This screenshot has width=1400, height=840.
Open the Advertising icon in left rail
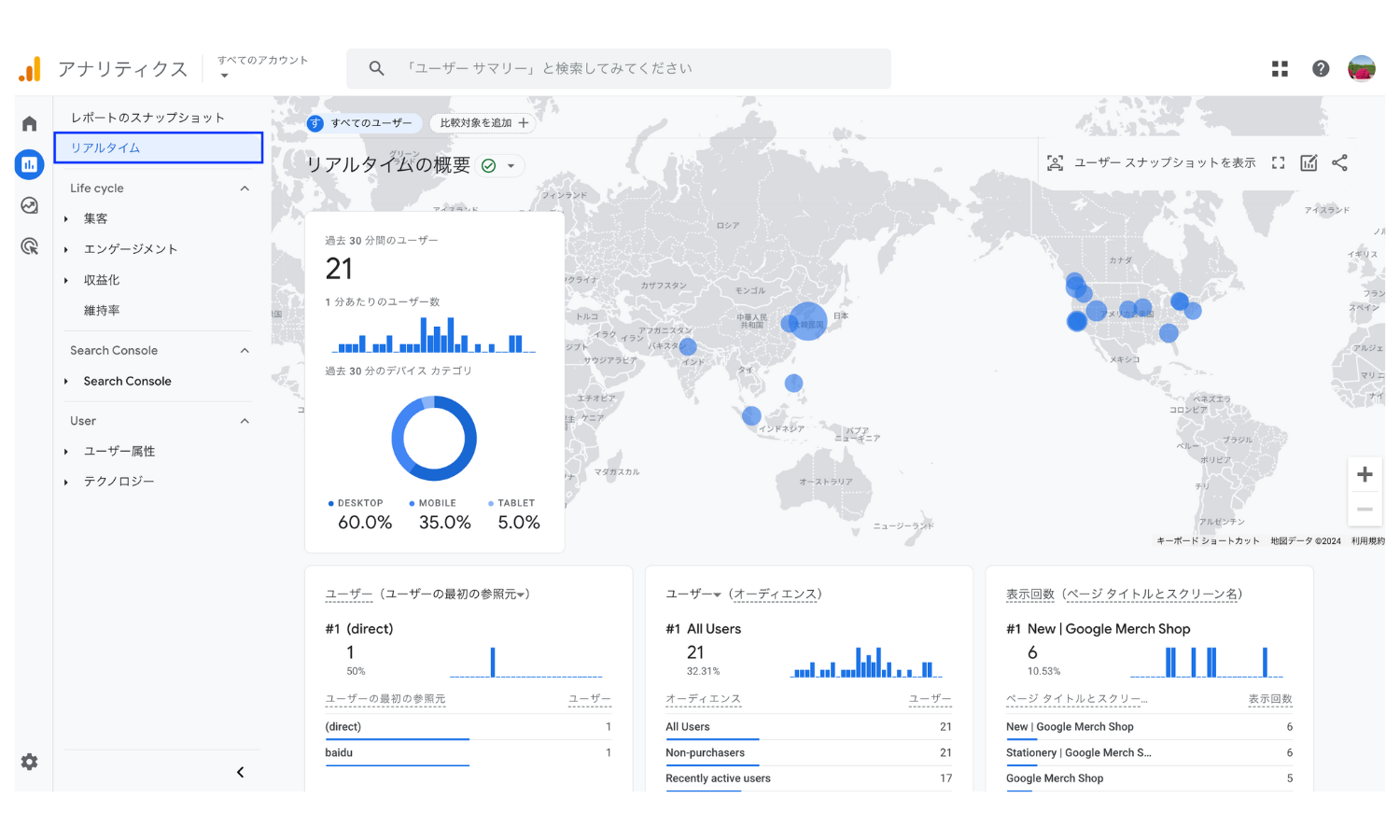click(30, 246)
